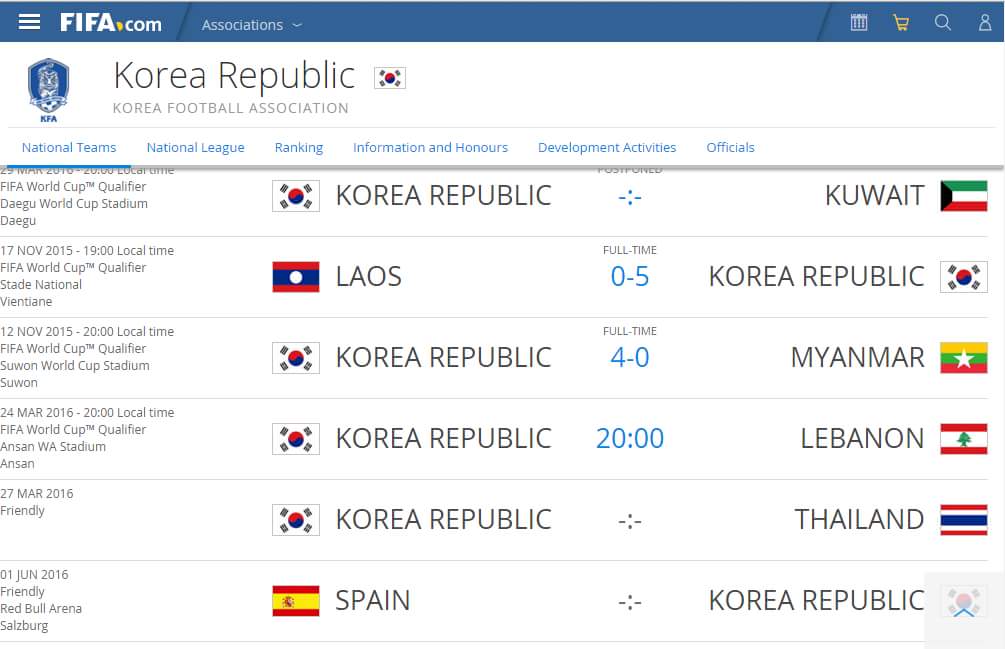This screenshot has width=1005, height=649.
Task: Click the FIFA.com logo
Action: pos(110,23)
